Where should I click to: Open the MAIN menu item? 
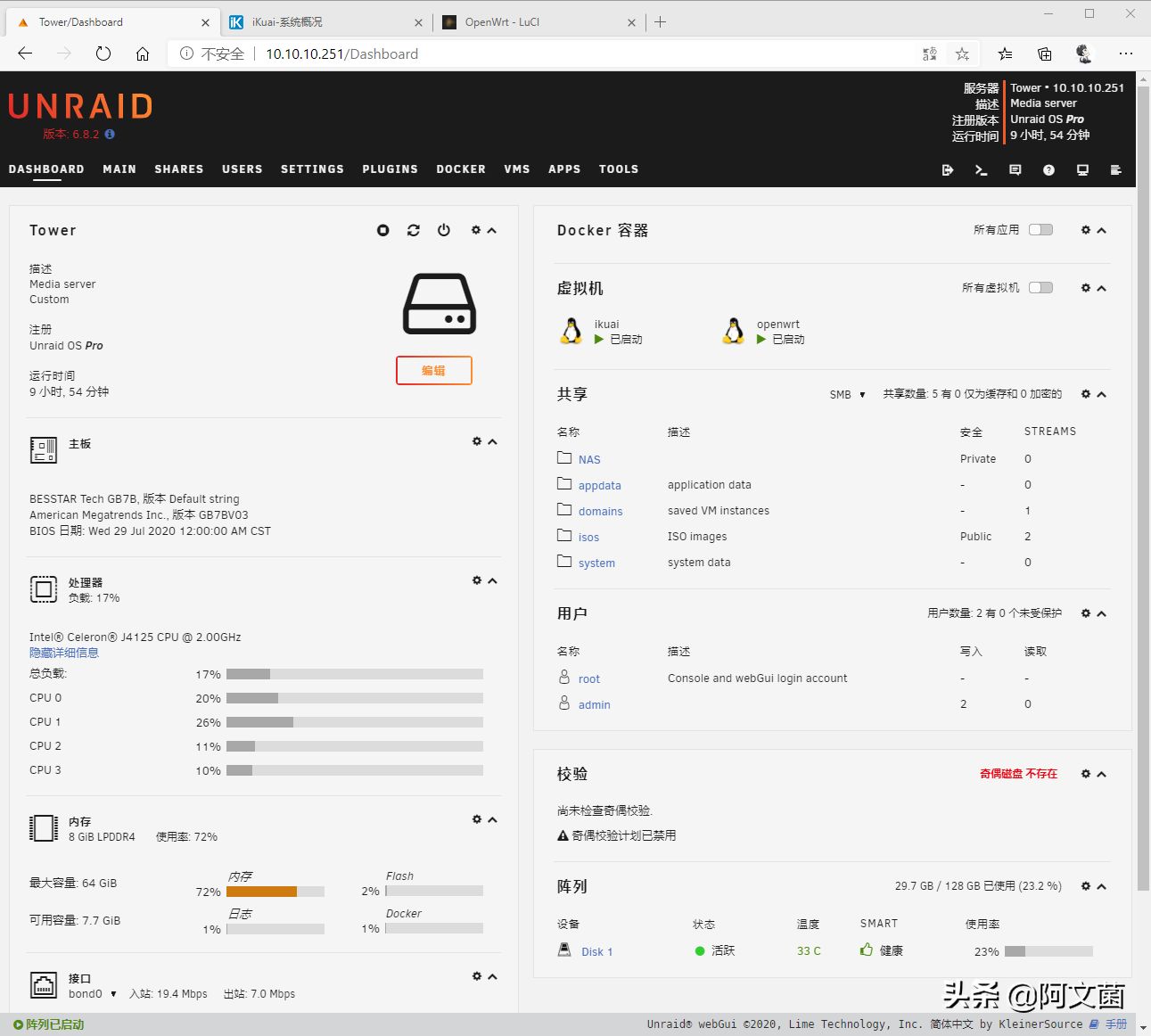click(119, 169)
